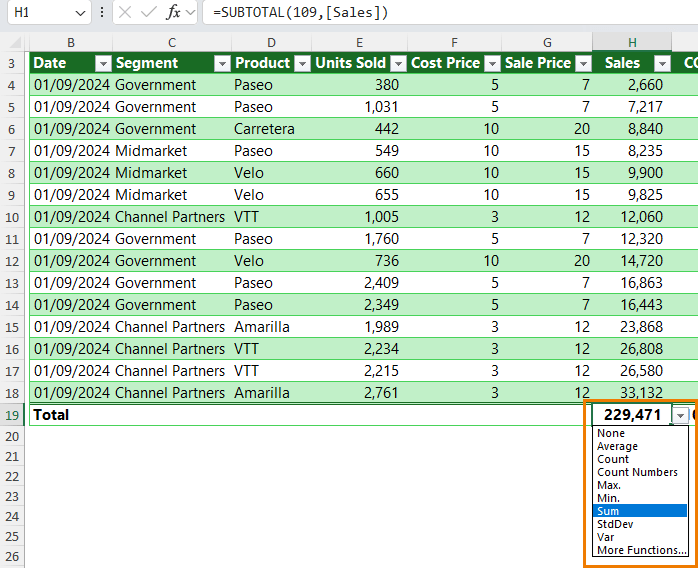Click the Units Sold value 2,761
698x568 pixels.
[359, 393]
